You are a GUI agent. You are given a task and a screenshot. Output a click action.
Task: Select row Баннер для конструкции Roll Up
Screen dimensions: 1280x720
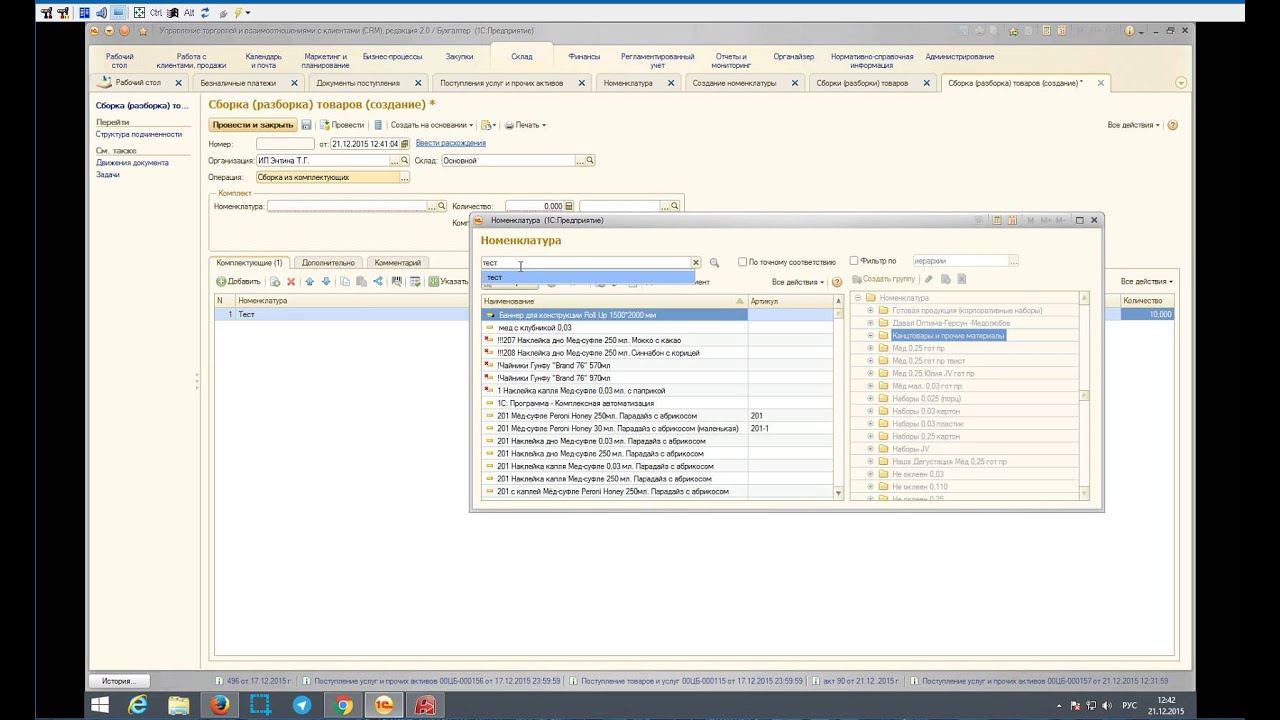[615, 315]
